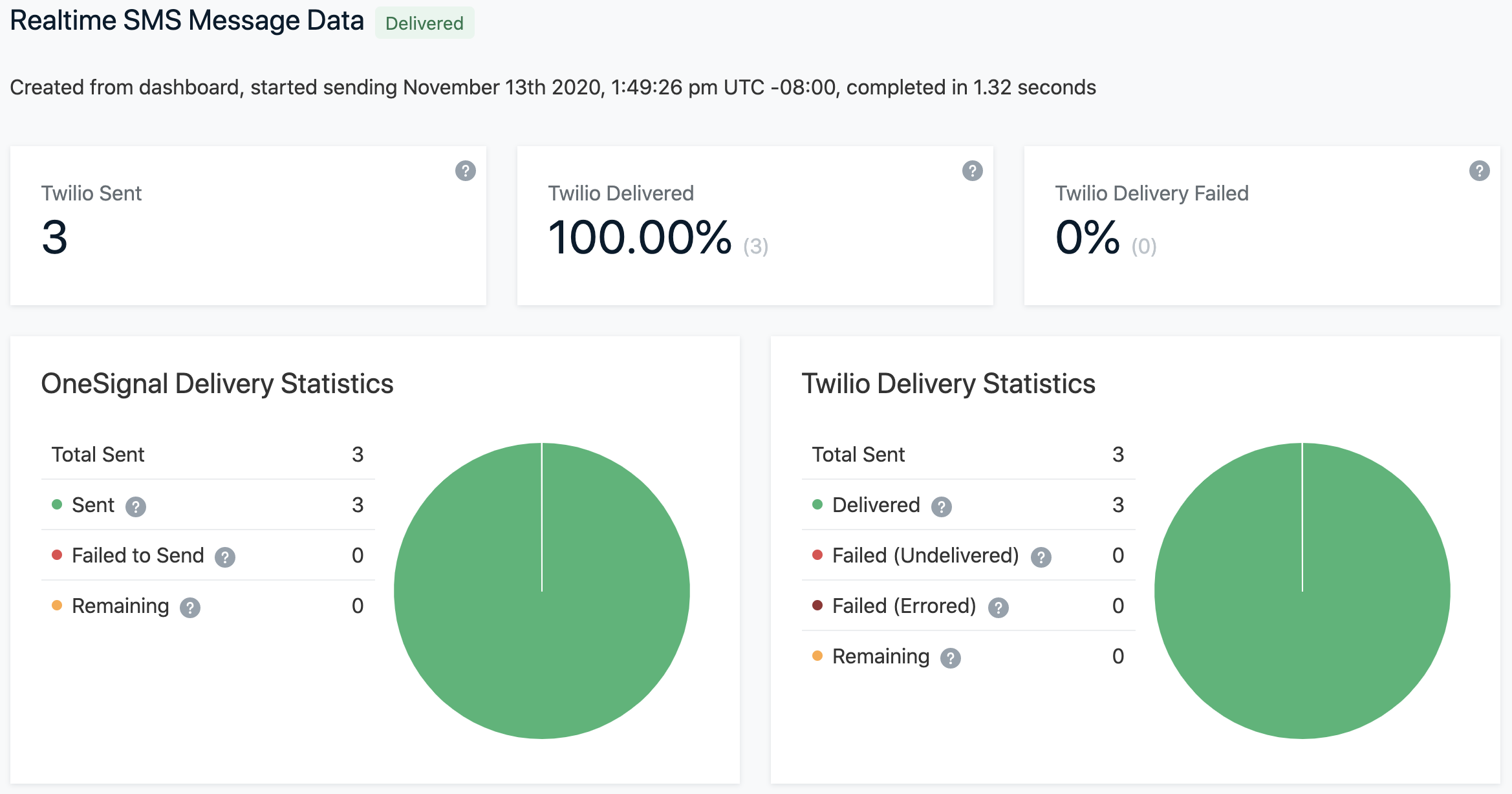Click Total Sent label in OneSignal table
Image resolution: width=1512 pixels, height=794 pixels.
pos(98,455)
